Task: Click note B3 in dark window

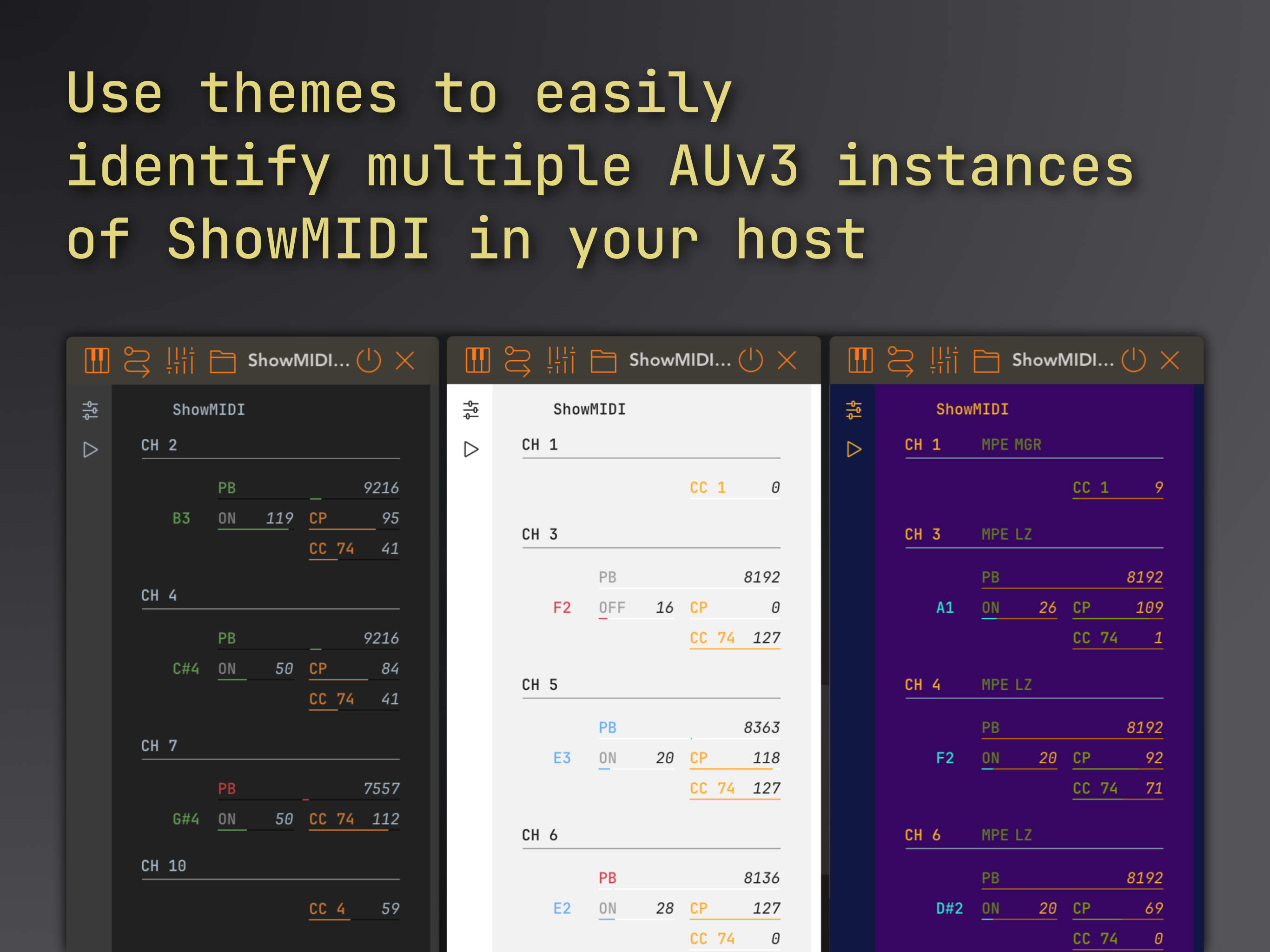Action: [181, 518]
